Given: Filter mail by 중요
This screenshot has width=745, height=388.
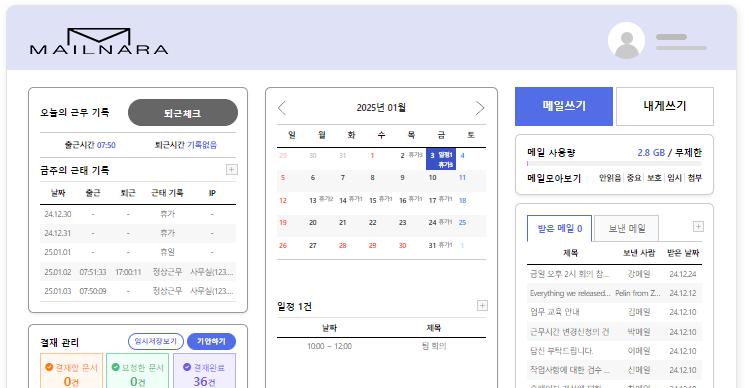Looking at the screenshot, I should coord(634,178).
